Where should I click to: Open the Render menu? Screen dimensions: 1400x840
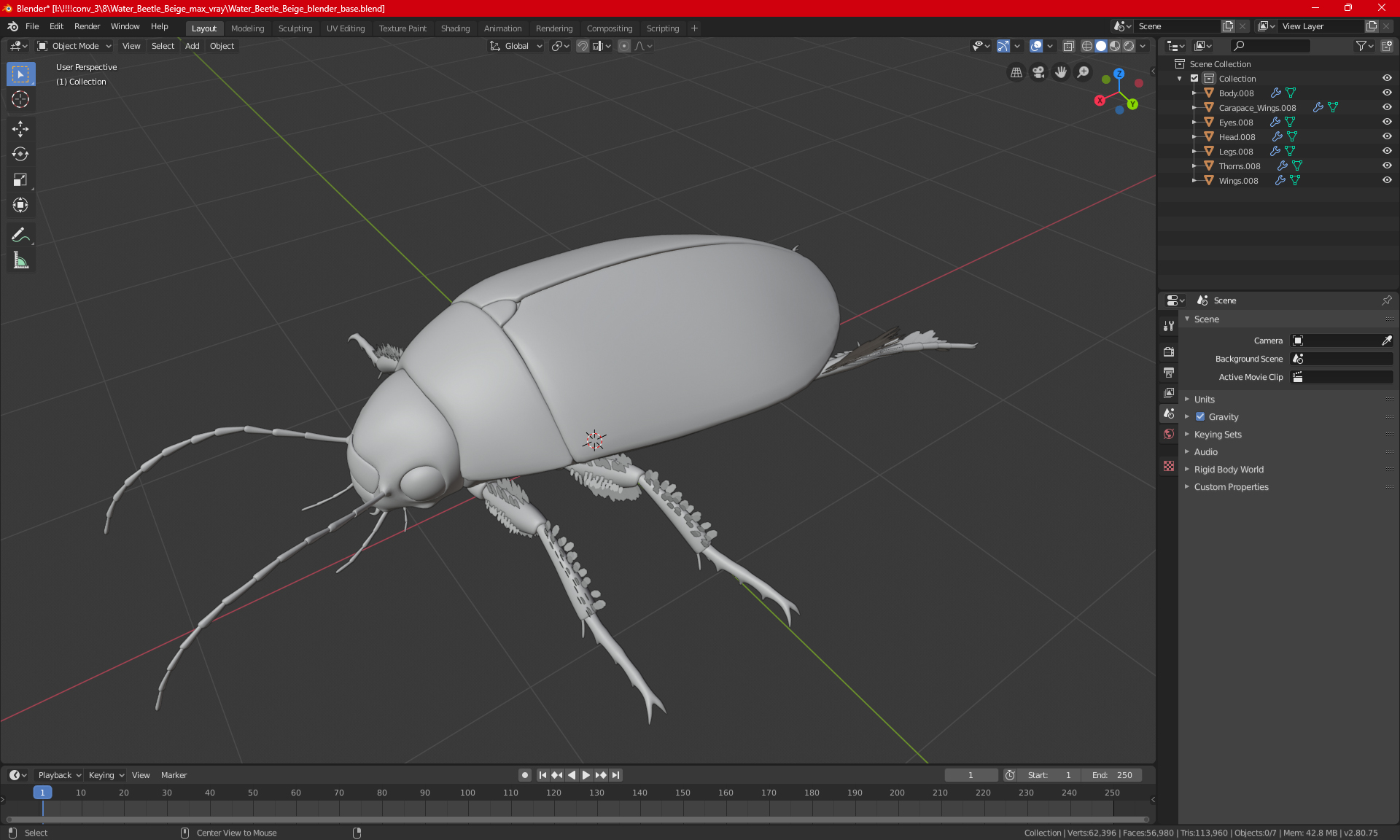[x=87, y=26]
